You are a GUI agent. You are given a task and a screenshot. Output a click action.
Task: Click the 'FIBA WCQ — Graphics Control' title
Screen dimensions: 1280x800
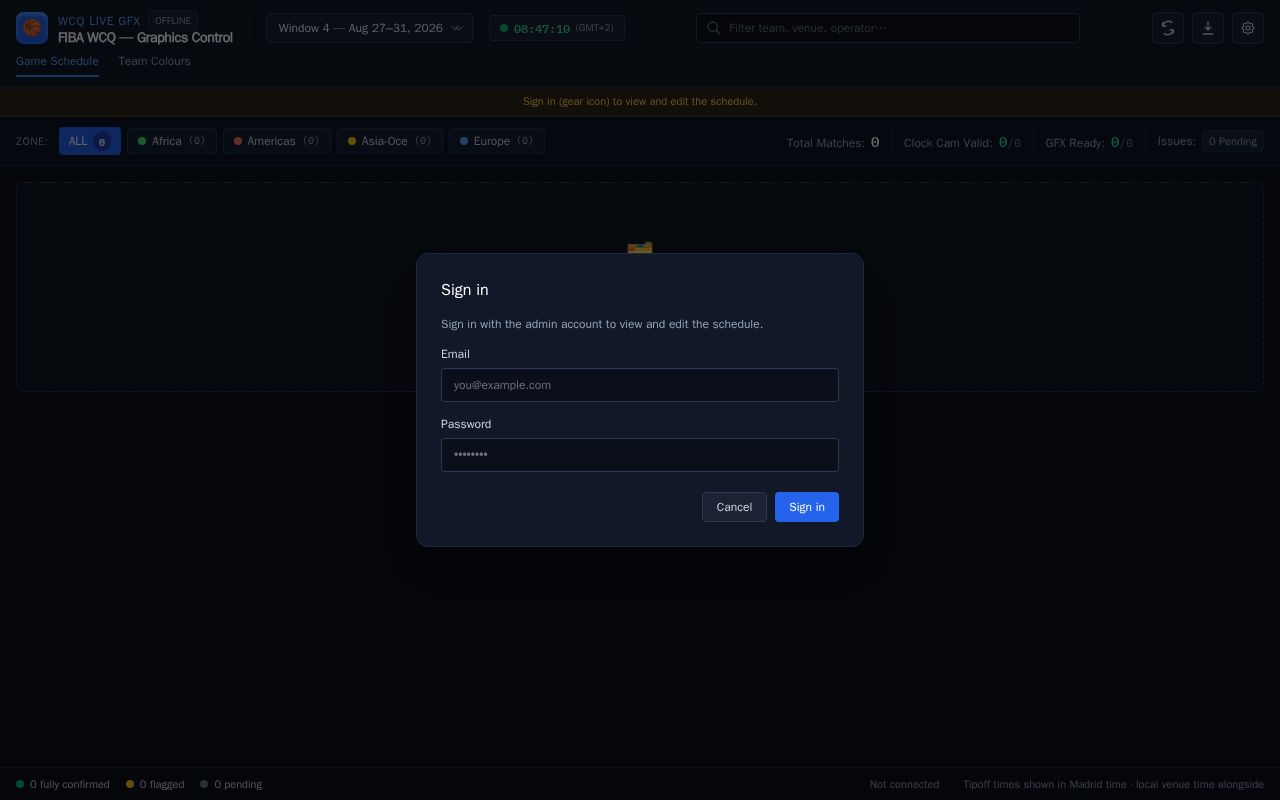pos(145,37)
